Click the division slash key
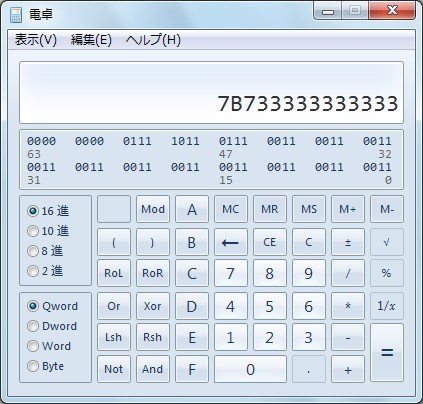Viewport: 423px width, 404px height. point(348,273)
